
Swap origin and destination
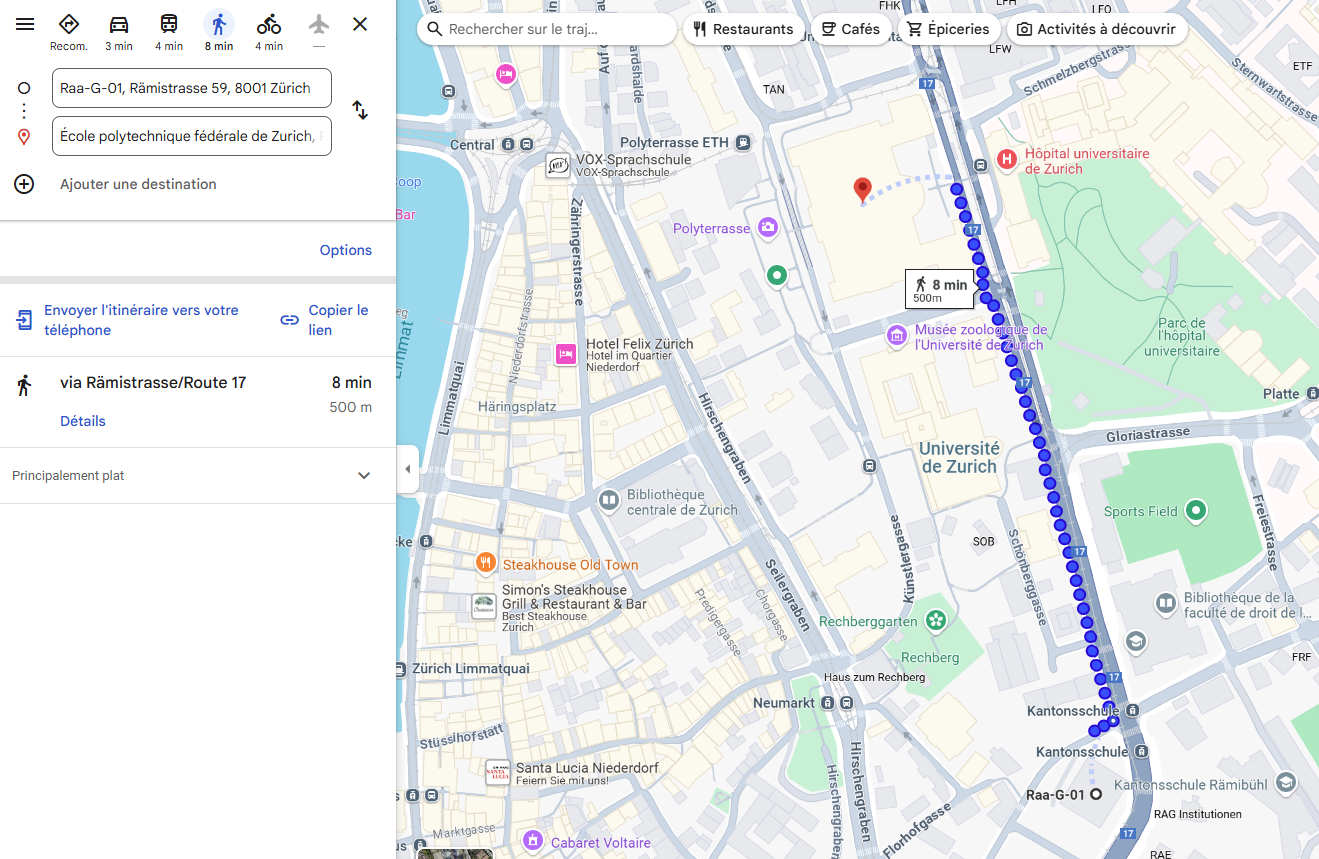click(x=360, y=111)
